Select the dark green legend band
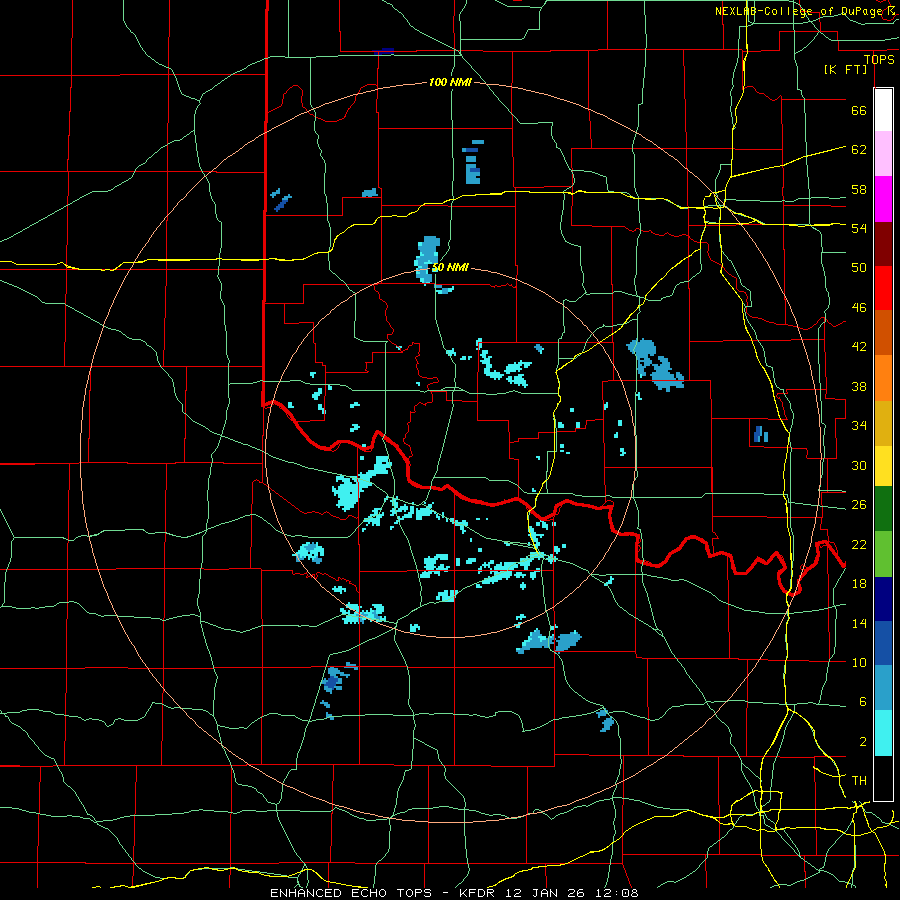900x900 pixels. tap(883, 508)
